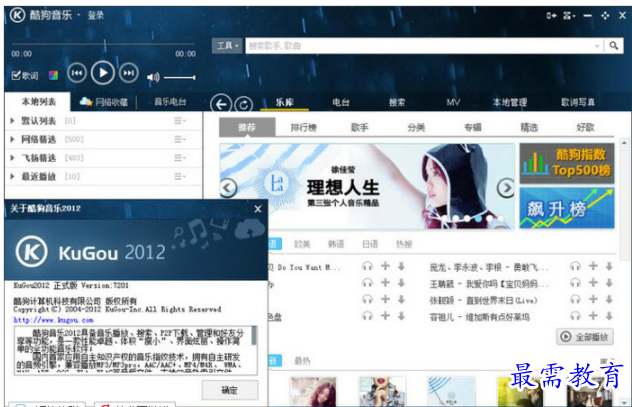Open the 网络收藏 cloud tab
This screenshot has width=632, height=407.
coord(104,102)
